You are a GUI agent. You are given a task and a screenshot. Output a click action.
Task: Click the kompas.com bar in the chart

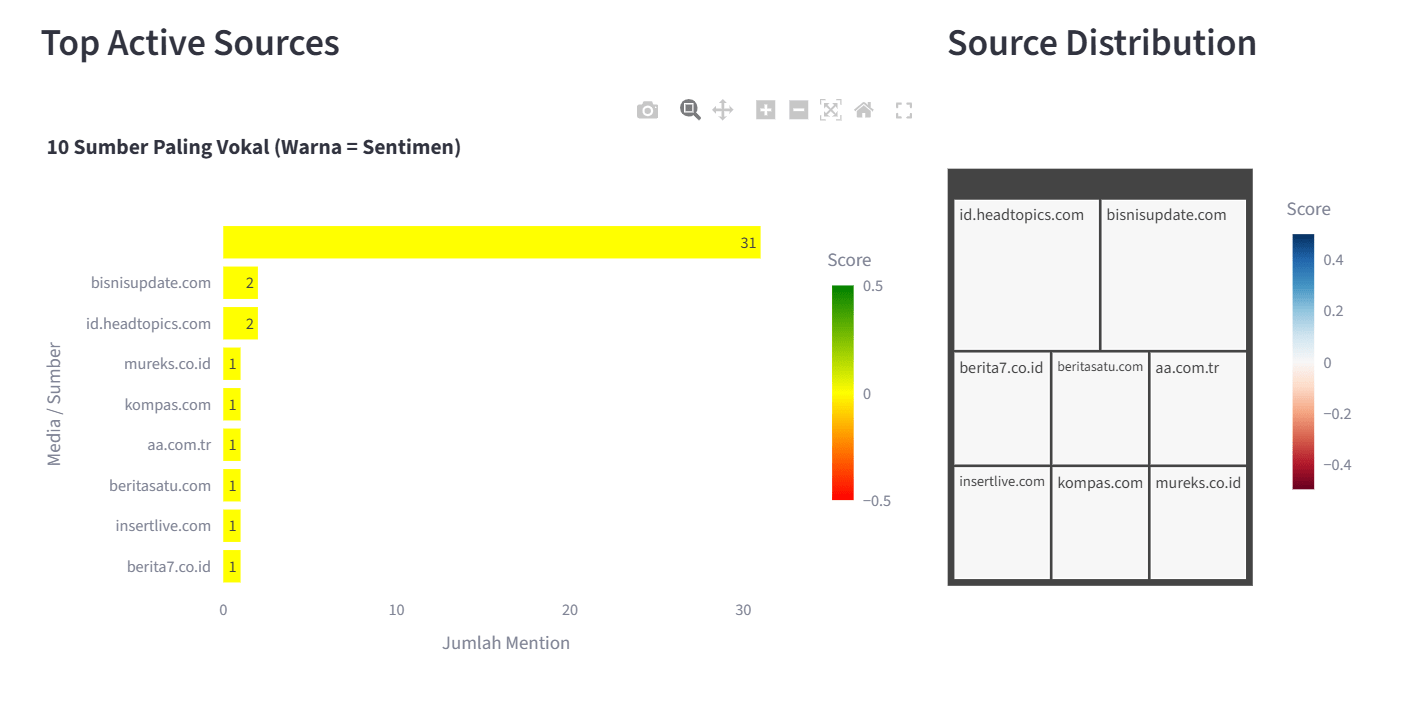[232, 405]
